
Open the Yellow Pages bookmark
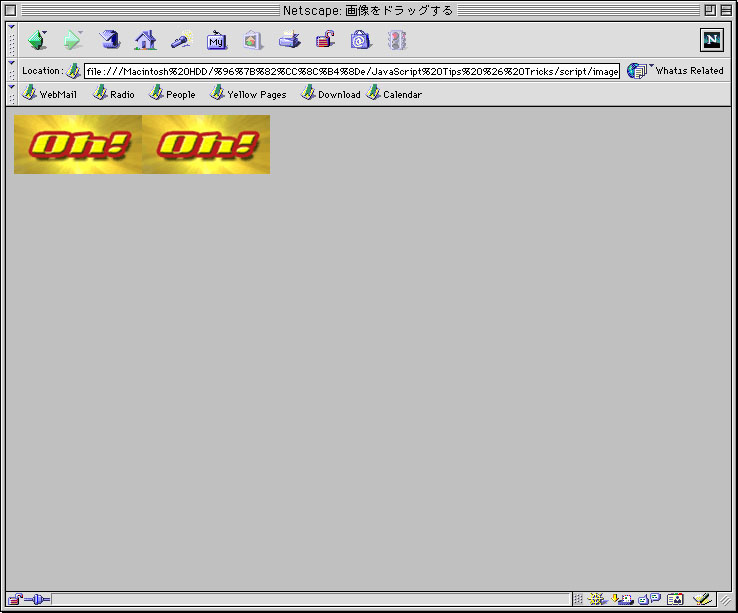[248, 94]
